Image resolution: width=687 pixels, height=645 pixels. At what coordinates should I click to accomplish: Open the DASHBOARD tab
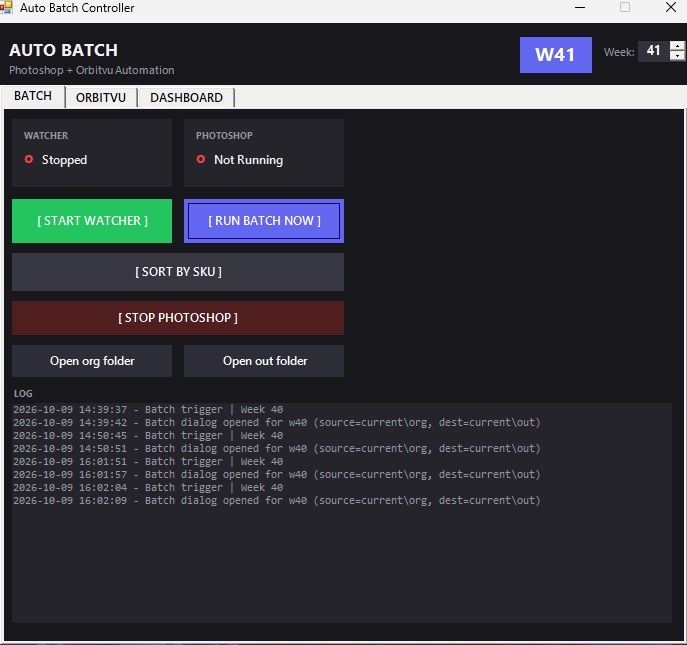pyautogui.click(x=186, y=97)
